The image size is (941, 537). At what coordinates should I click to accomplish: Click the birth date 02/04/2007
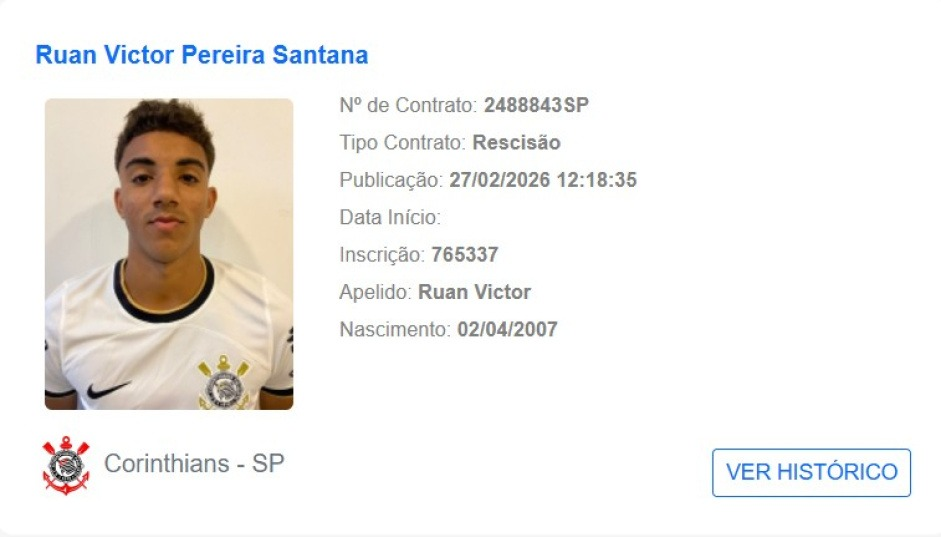point(507,329)
